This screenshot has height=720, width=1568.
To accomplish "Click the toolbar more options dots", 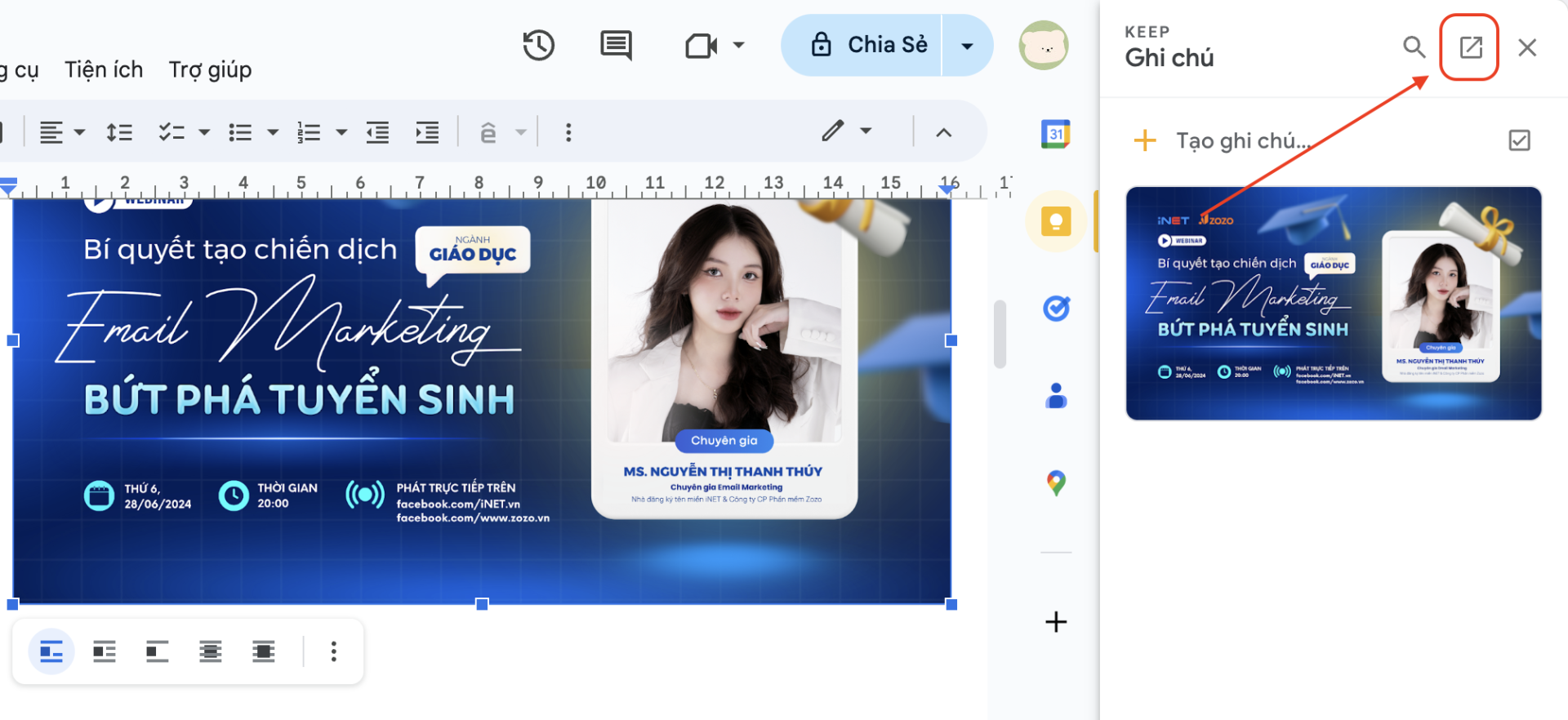I will pyautogui.click(x=568, y=132).
